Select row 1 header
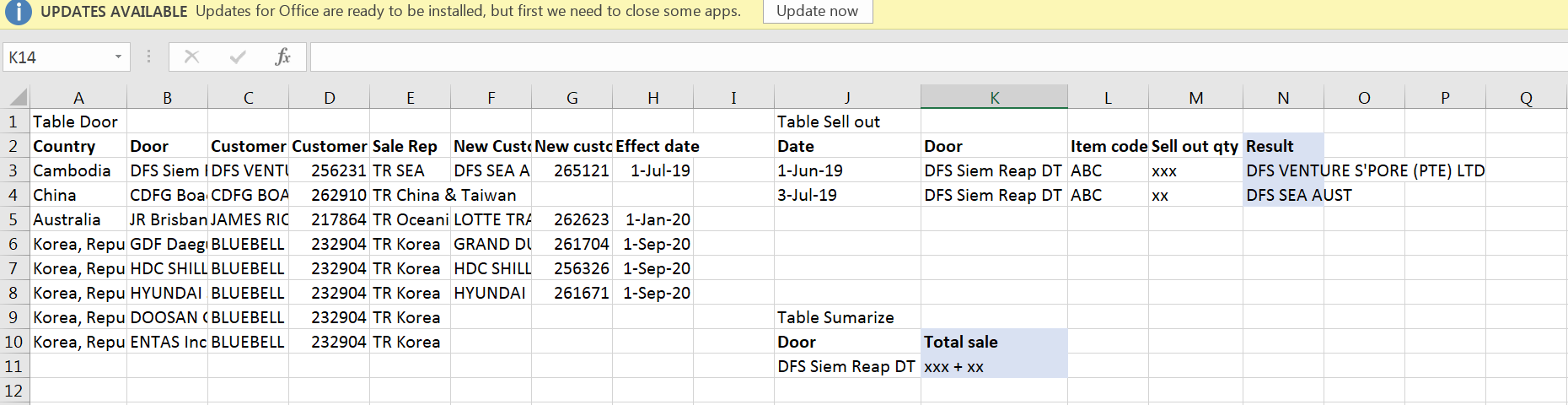Viewport: 1568px width, 405px height. [x=14, y=121]
